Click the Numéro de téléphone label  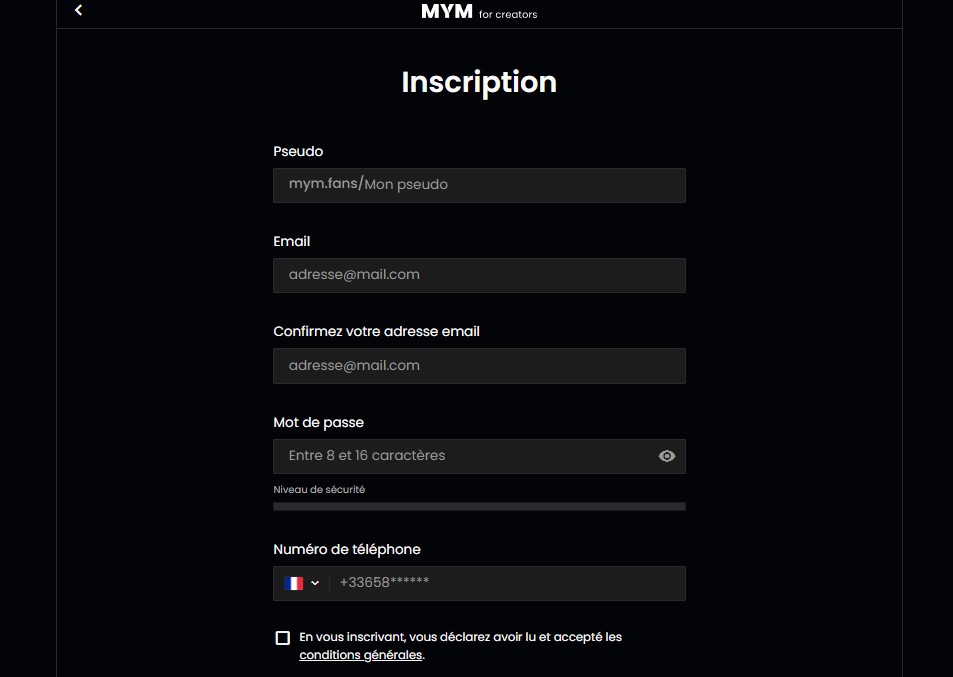(x=347, y=549)
